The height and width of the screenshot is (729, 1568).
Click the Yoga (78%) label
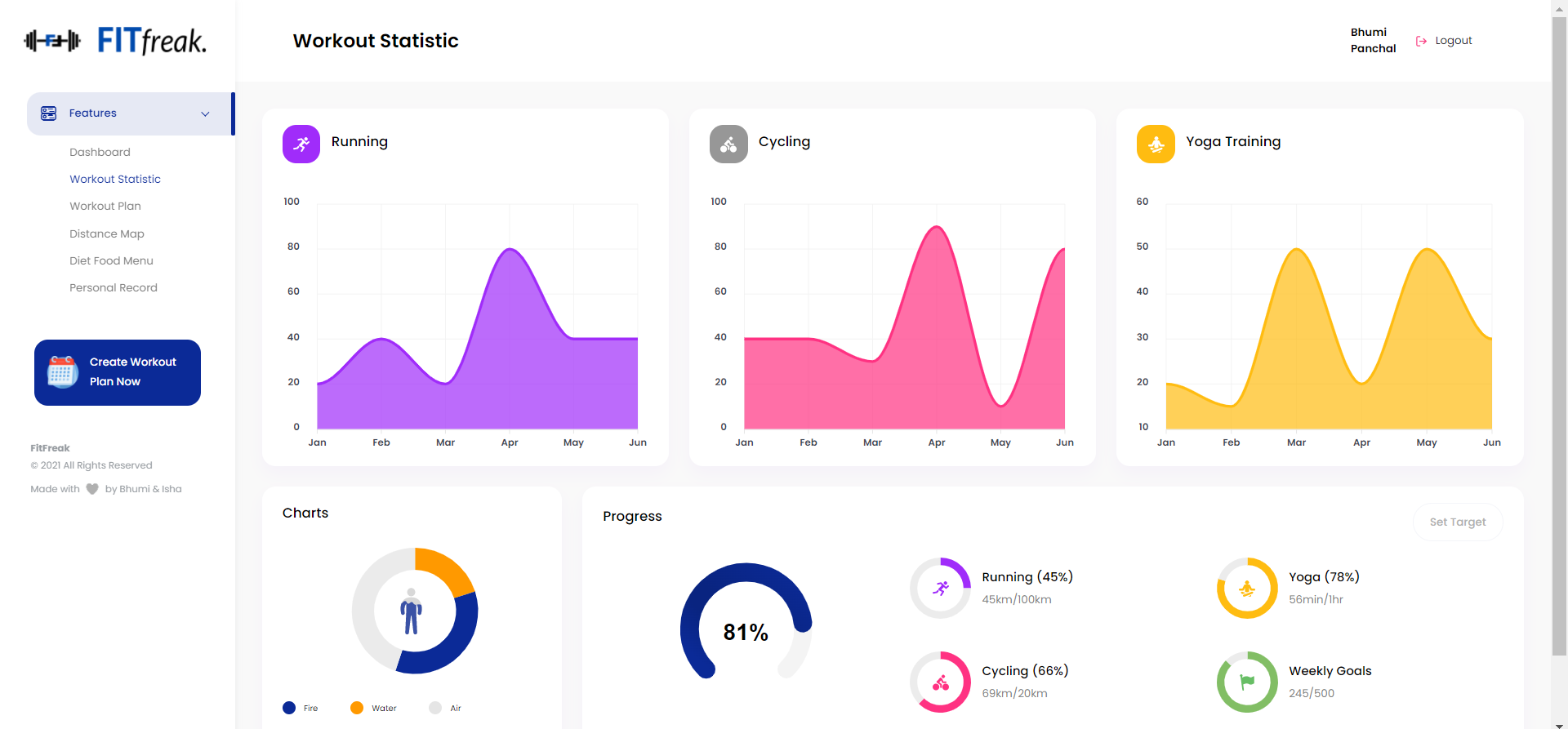pos(1324,576)
